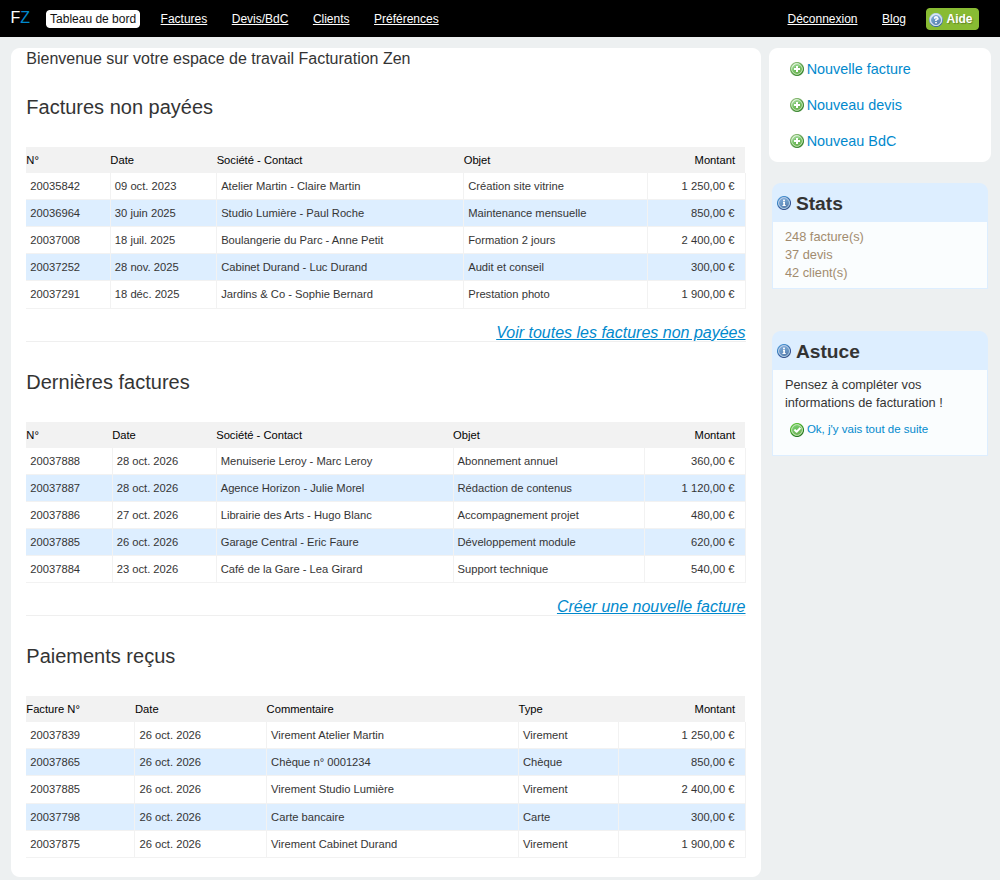
Task: Click Ok, j'y vais tout de suite
Action: click(x=867, y=430)
